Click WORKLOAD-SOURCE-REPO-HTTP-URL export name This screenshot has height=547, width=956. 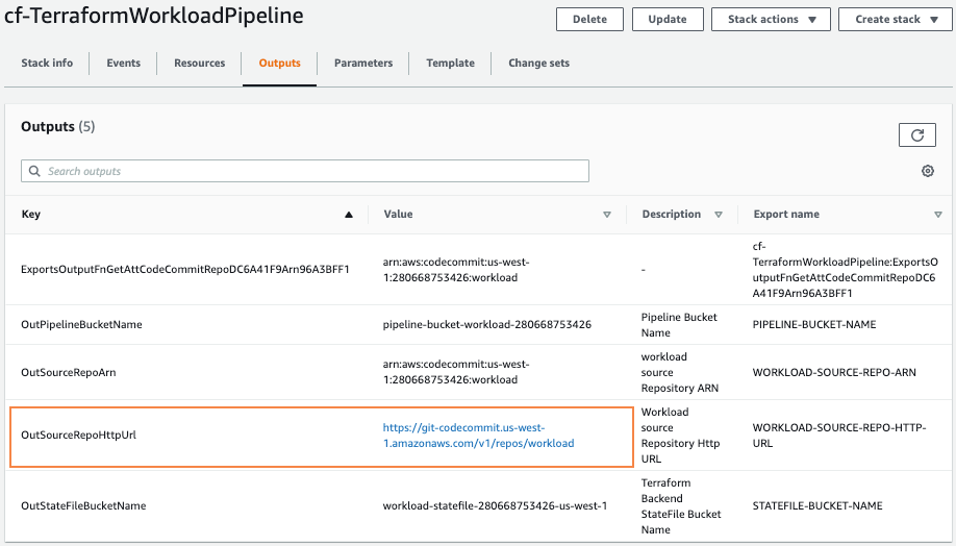840,435
